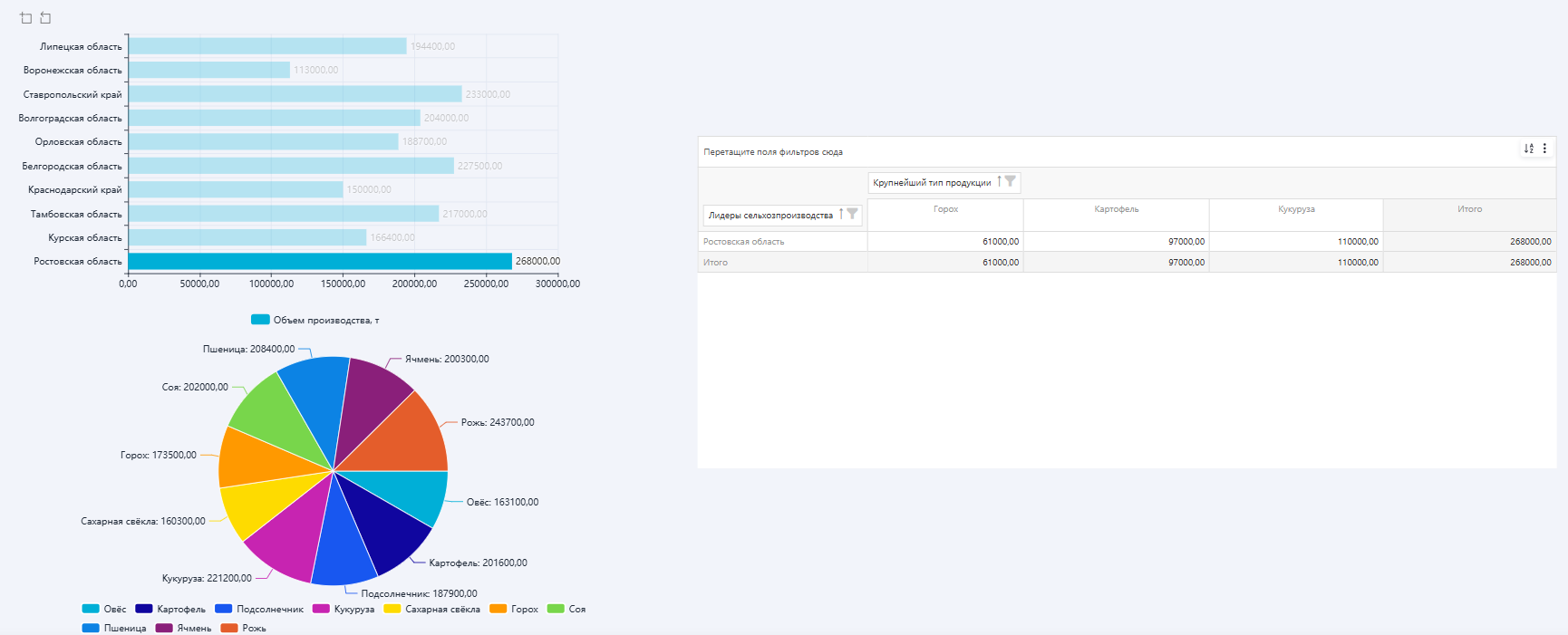The height and width of the screenshot is (635, 1568).
Task: Click filter funnel on Лидеры сельхозпроизводства field
Action: pos(852,215)
